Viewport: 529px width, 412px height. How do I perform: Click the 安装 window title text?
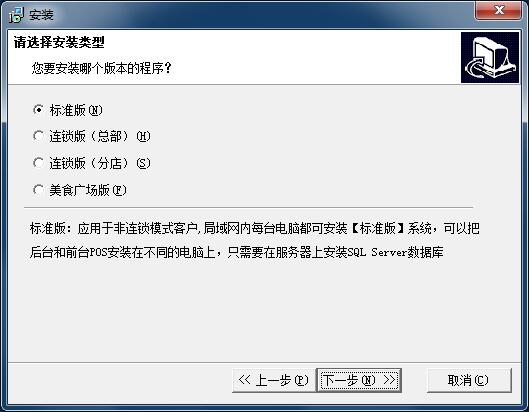point(41,15)
